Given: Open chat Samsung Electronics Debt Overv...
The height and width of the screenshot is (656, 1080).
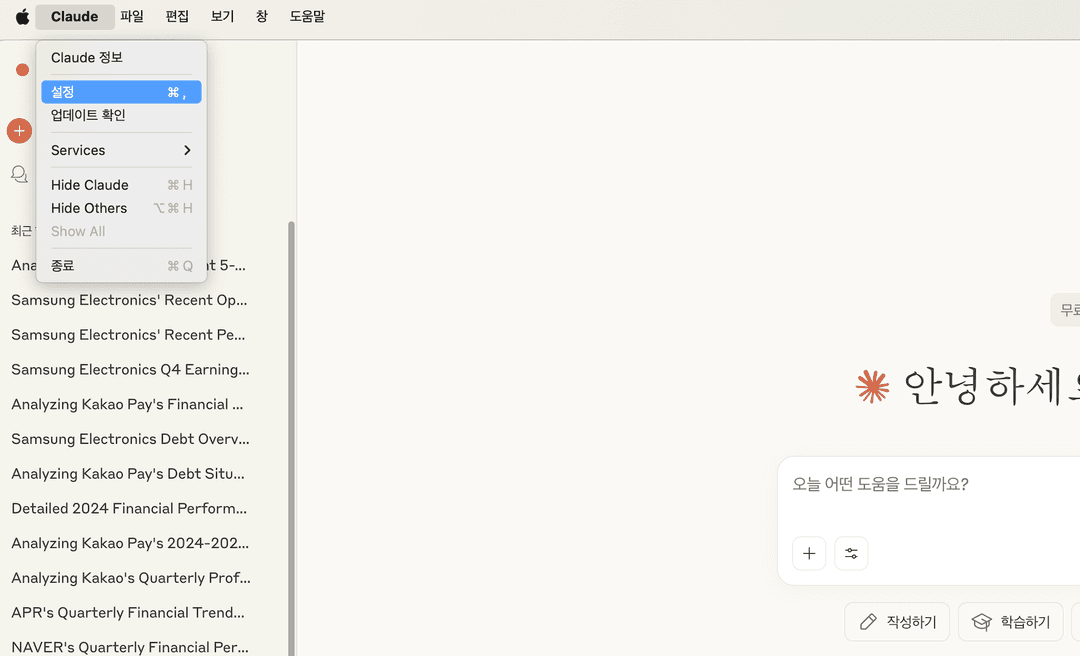Looking at the screenshot, I should (130, 439).
